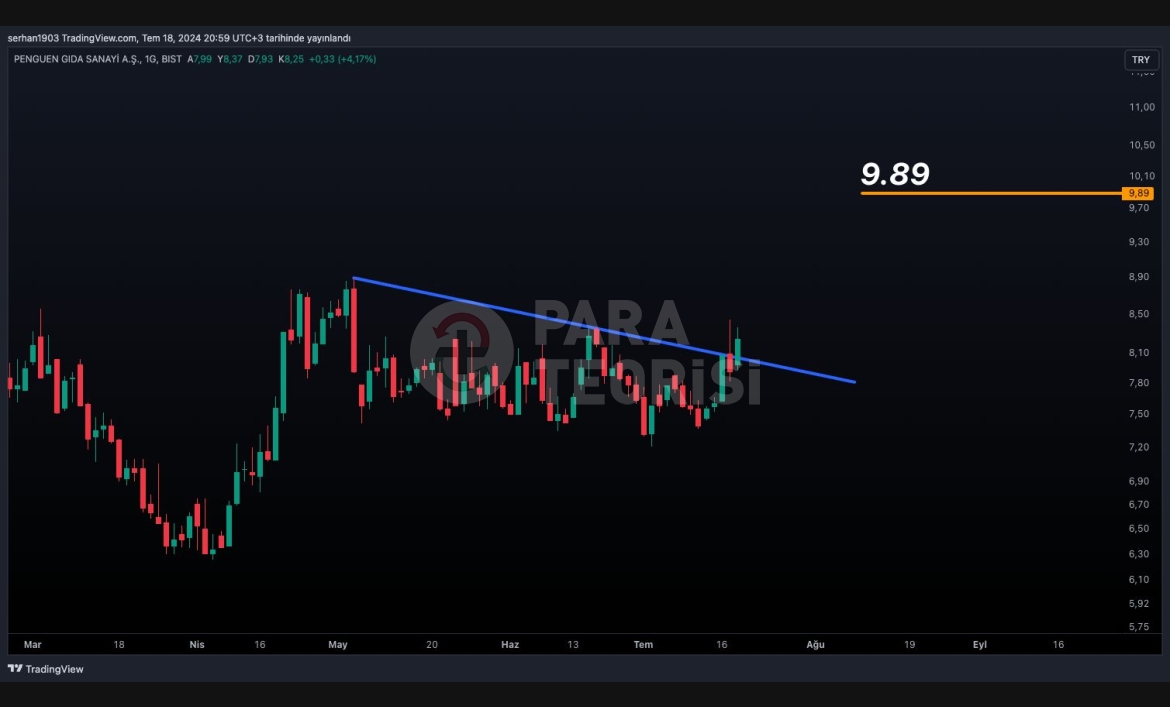This screenshot has width=1170, height=707.
Task: Click the low value D7,93
Action: pyautogui.click(x=260, y=59)
